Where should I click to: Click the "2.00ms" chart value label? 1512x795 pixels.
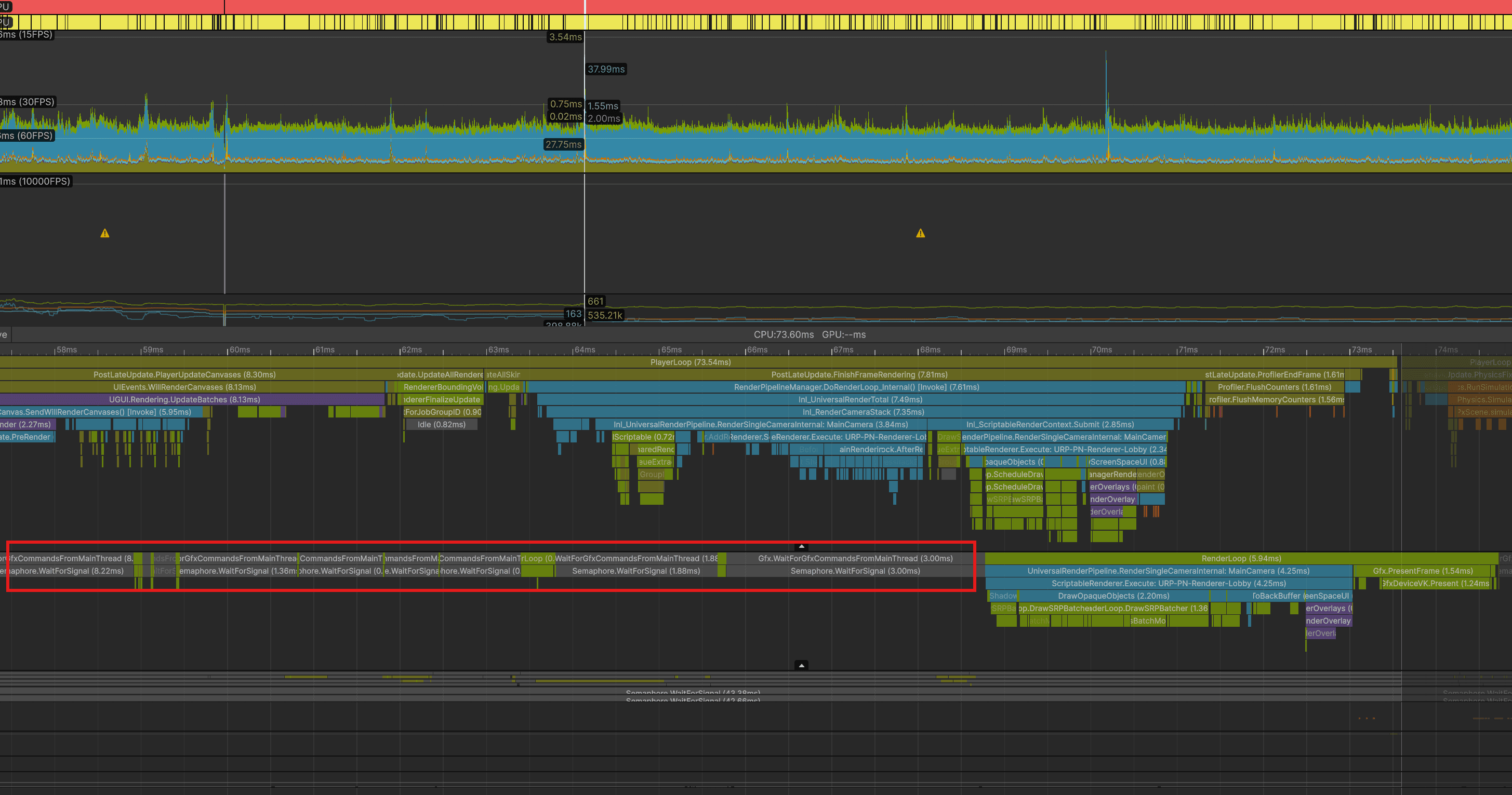[604, 118]
